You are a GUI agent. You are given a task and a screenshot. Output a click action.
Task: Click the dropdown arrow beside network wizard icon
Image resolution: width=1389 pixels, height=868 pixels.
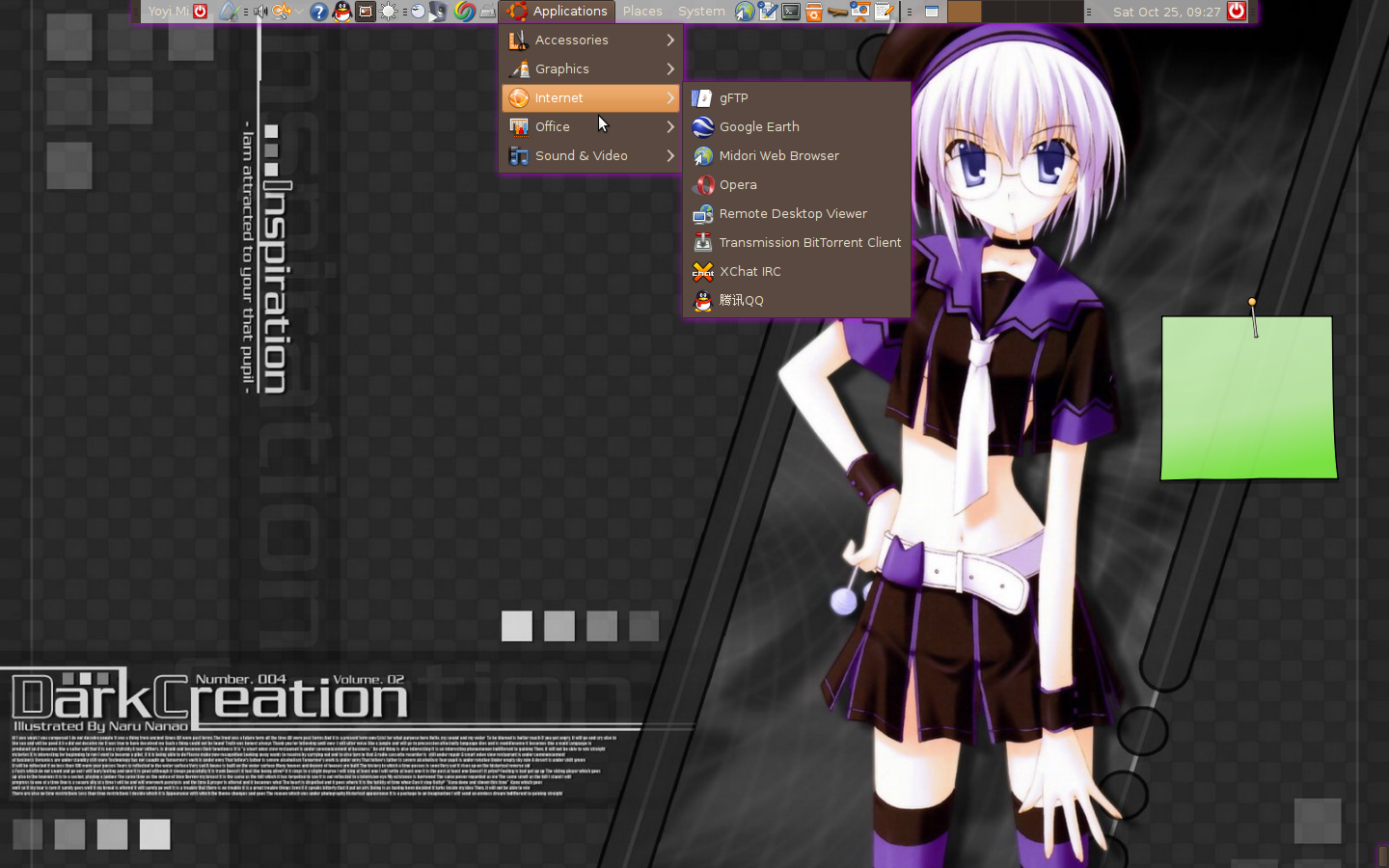pos(299,12)
